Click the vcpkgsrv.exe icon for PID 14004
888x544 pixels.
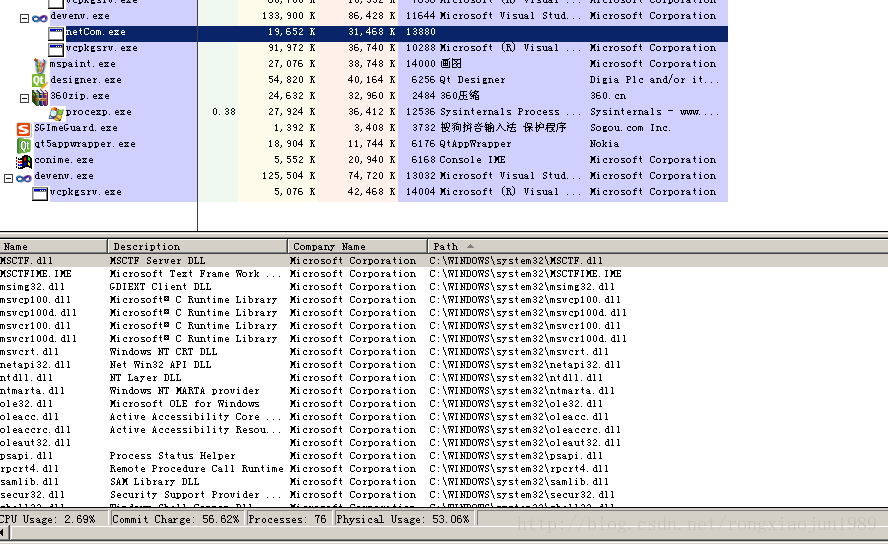tap(40, 194)
